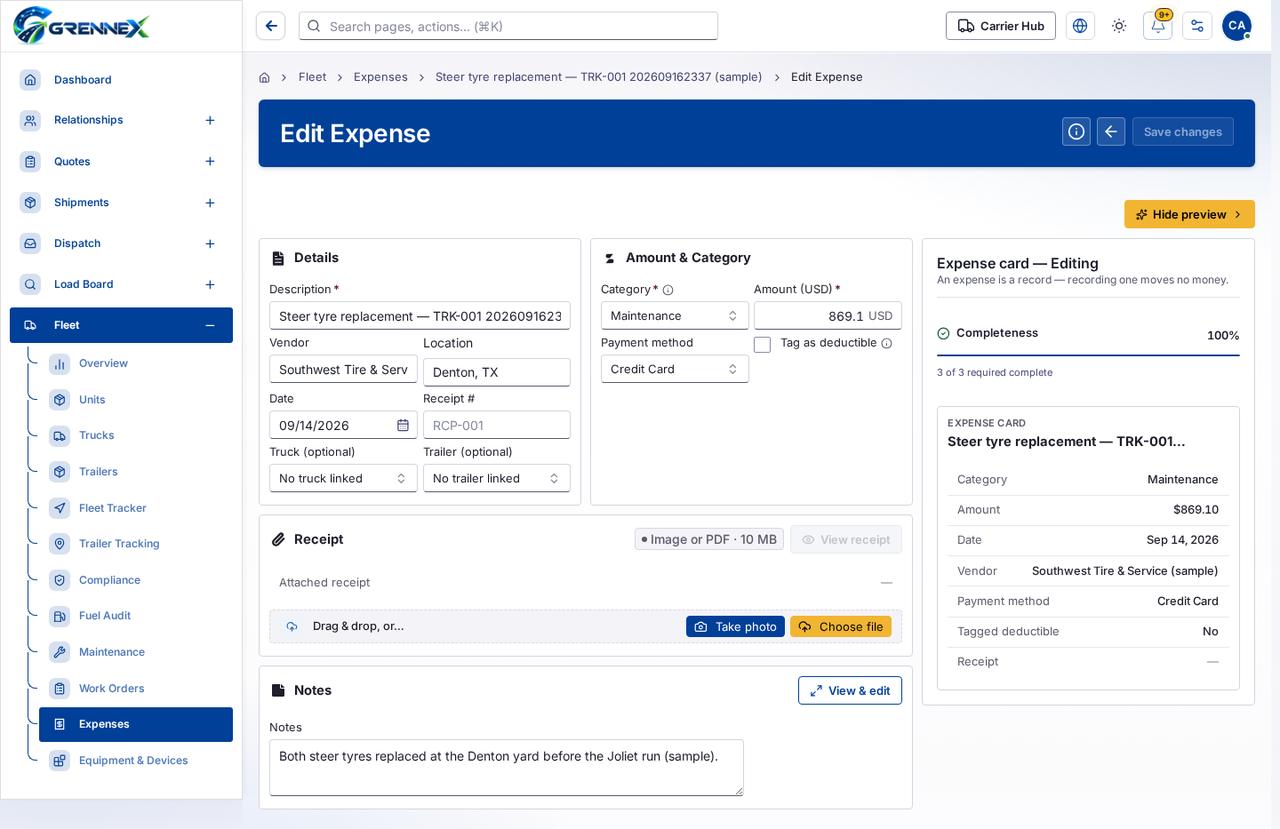Click the home icon in breadcrumb
This screenshot has height=829, width=1280.
[264, 77]
